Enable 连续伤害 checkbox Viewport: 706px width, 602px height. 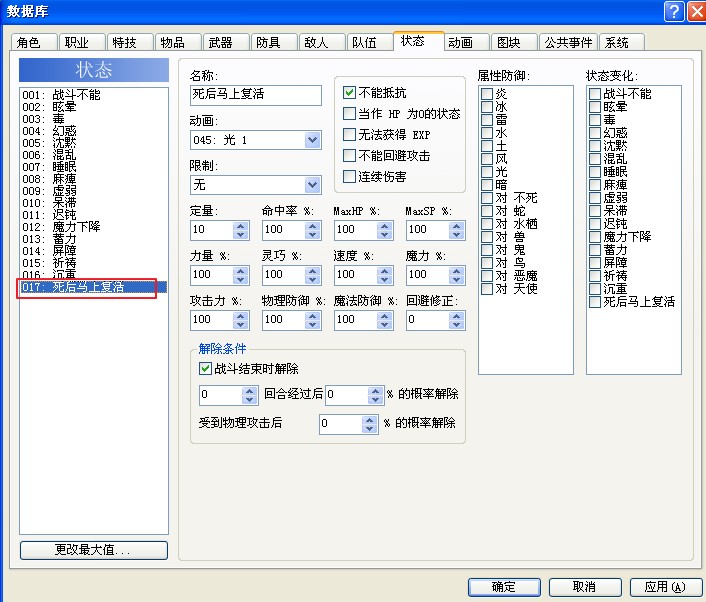[x=349, y=177]
